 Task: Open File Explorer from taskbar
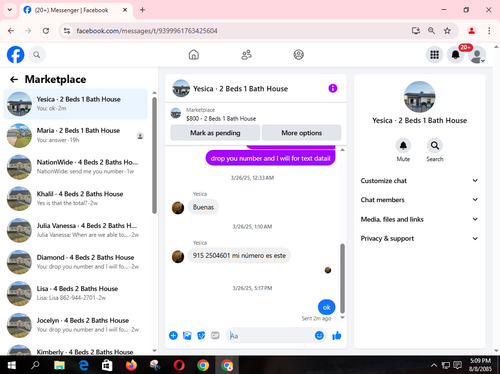coord(59,365)
